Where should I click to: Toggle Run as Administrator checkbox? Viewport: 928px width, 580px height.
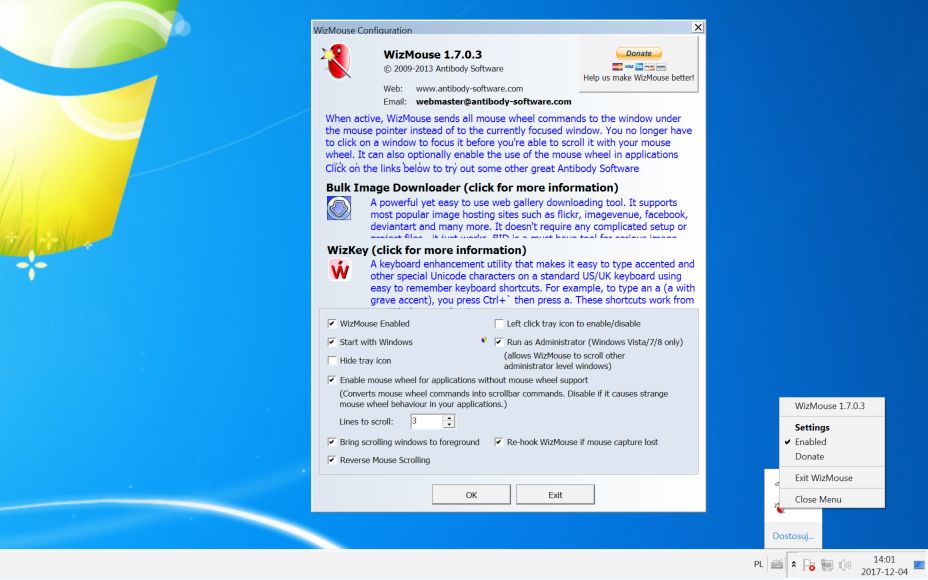(499, 342)
